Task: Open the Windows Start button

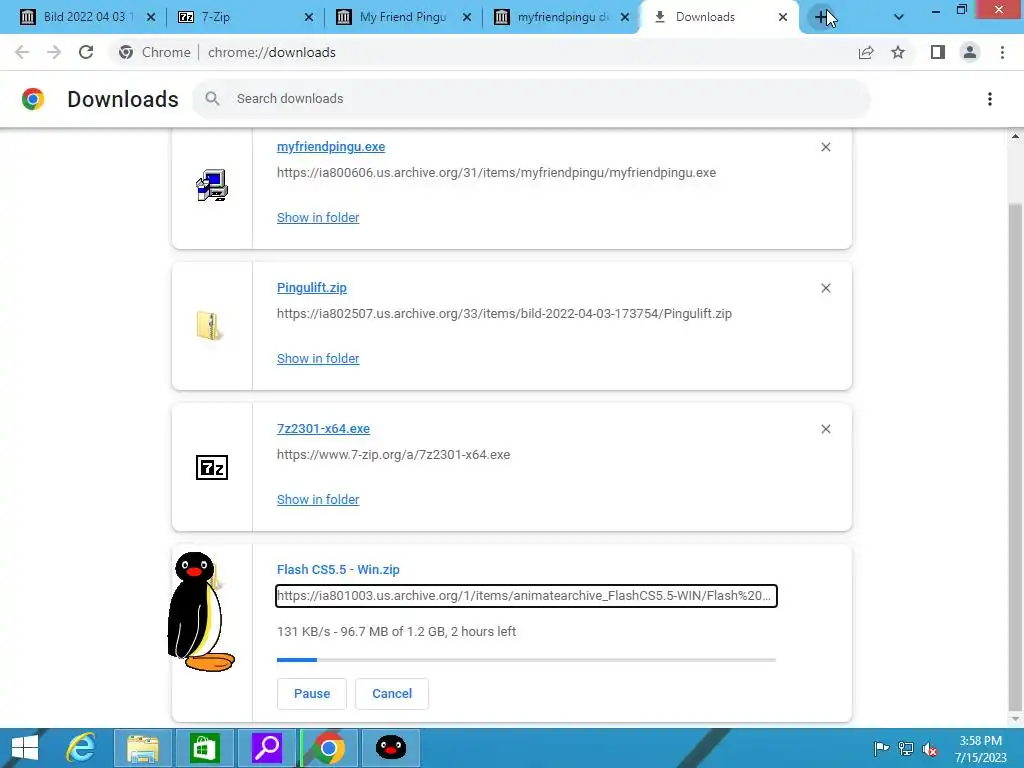Action: tap(25, 748)
